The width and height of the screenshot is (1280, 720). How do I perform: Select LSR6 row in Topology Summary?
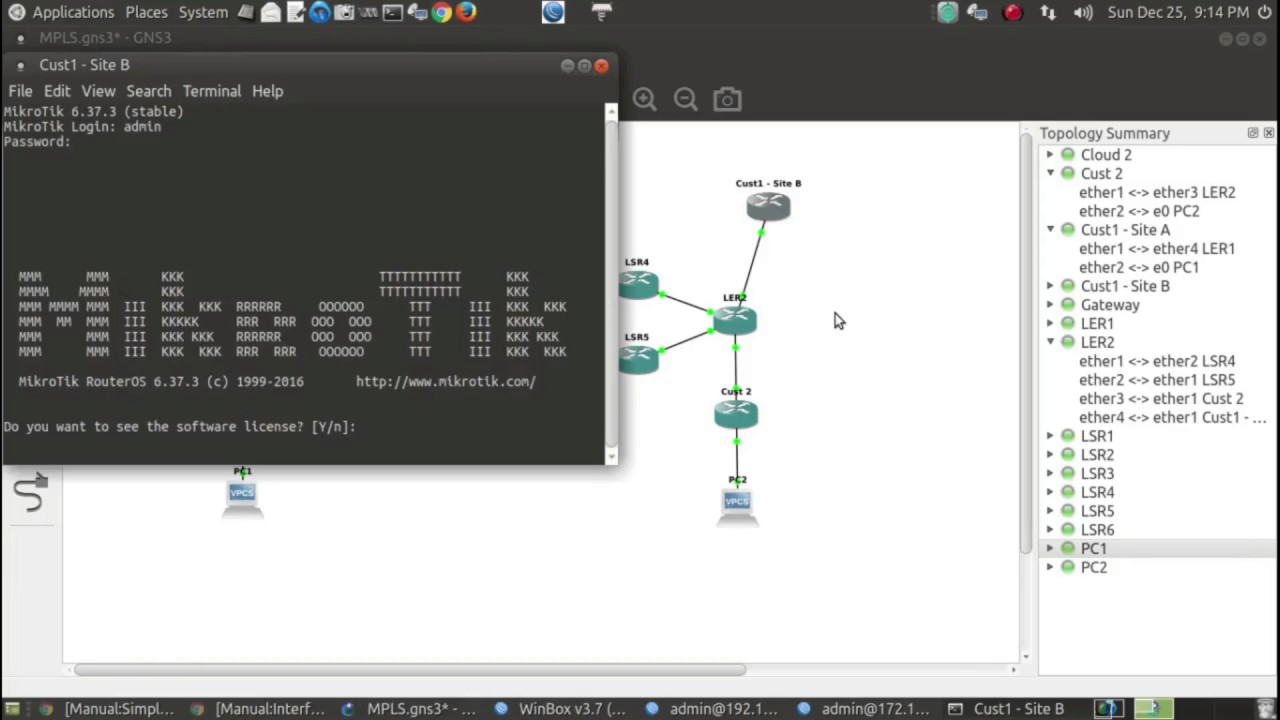click(1157, 530)
